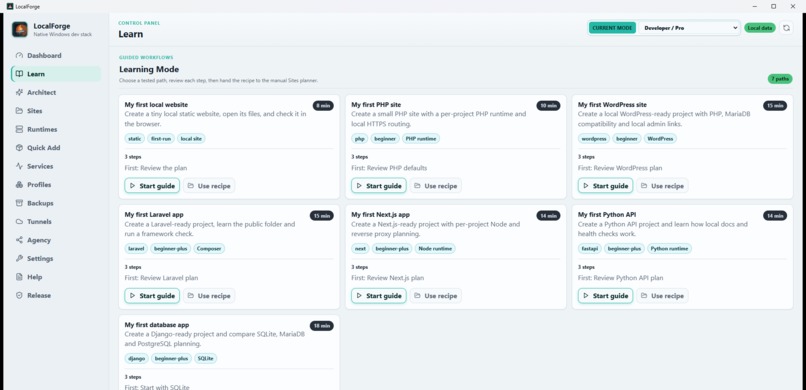The image size is (806, 390).
Task: Click the Agency share icon
Action: [20, 240]
